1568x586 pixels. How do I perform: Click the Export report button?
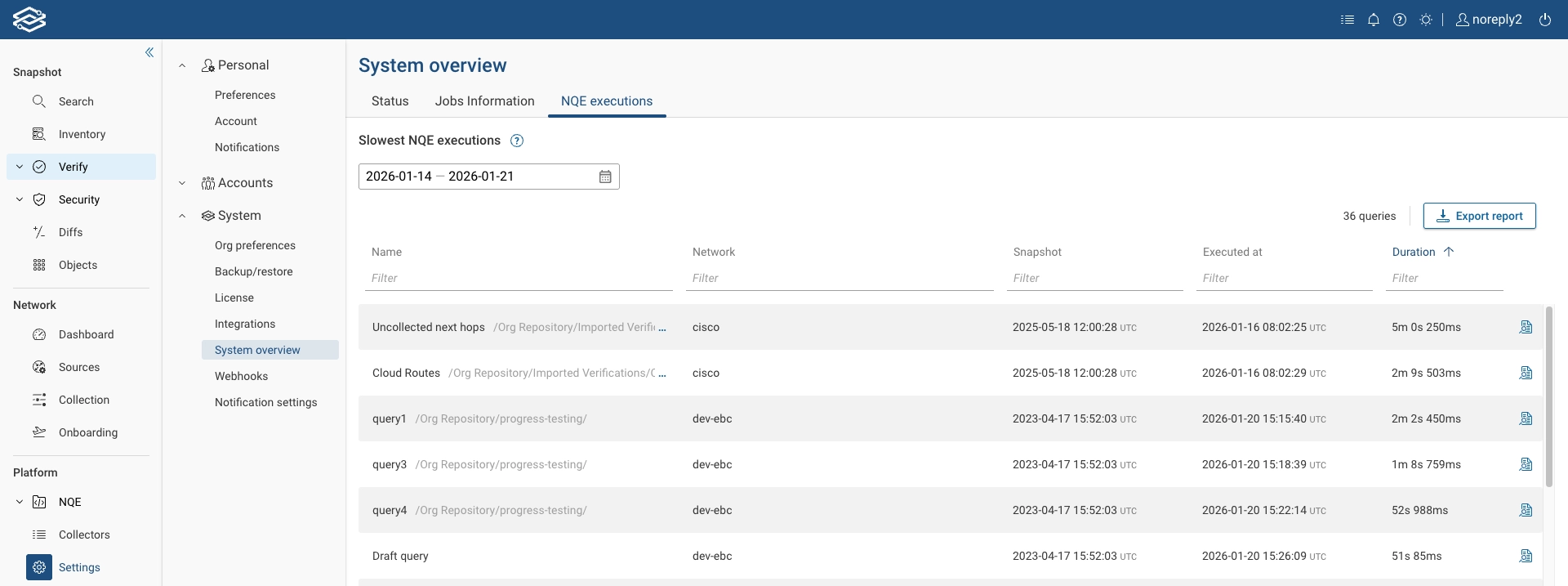pos(1479,216)
